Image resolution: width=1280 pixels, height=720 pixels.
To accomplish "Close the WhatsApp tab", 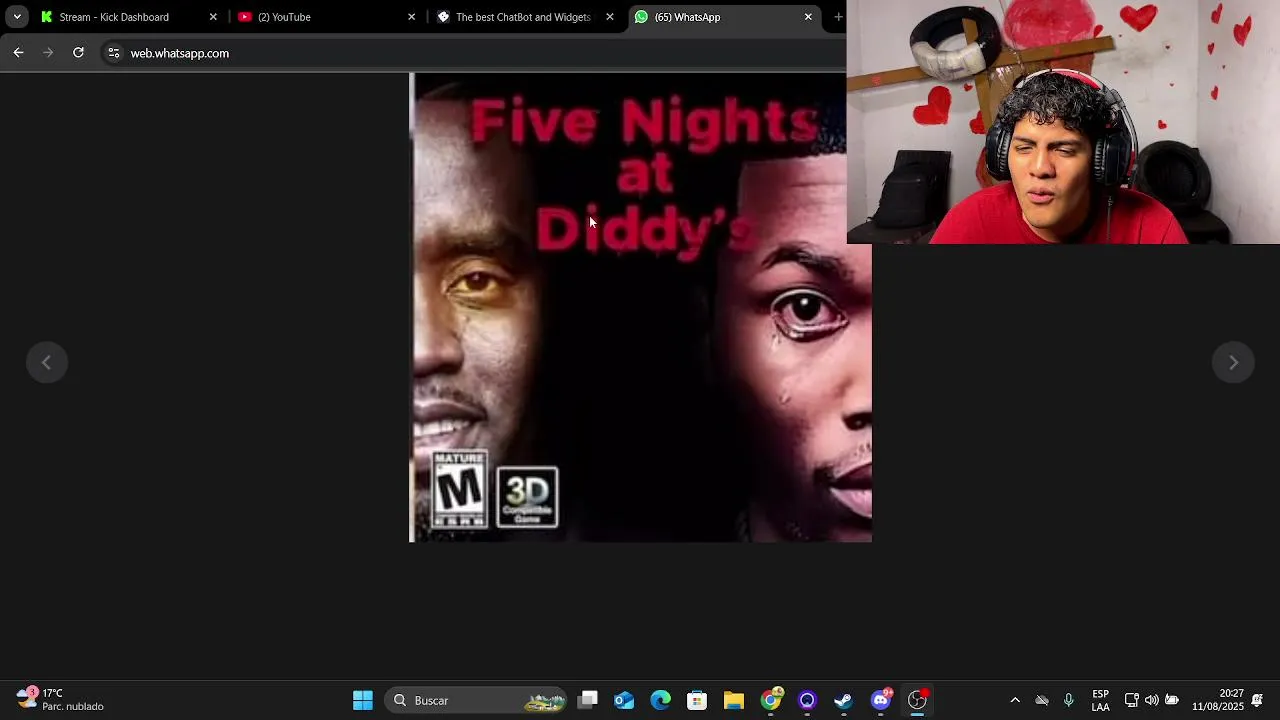I will 808,17.
